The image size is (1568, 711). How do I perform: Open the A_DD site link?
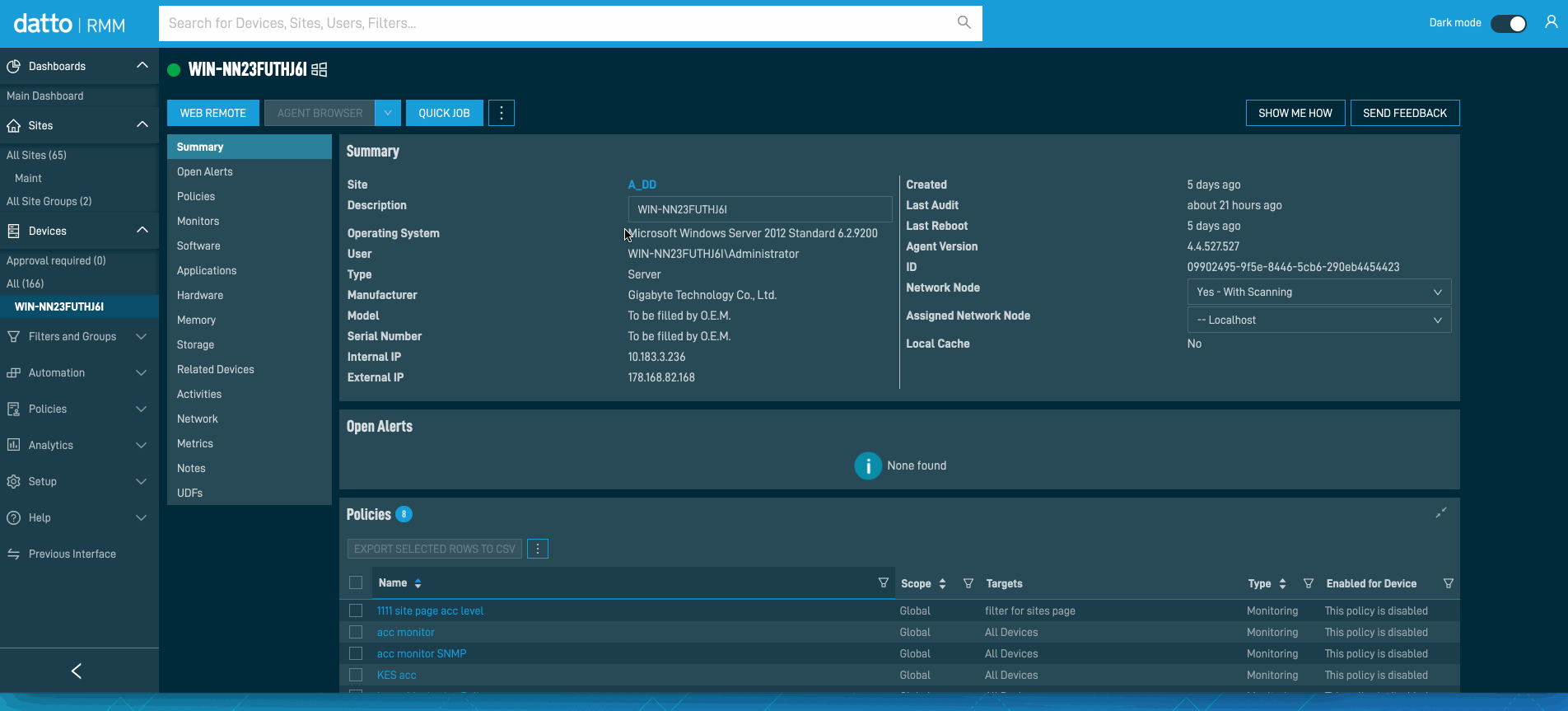[642, 185]
